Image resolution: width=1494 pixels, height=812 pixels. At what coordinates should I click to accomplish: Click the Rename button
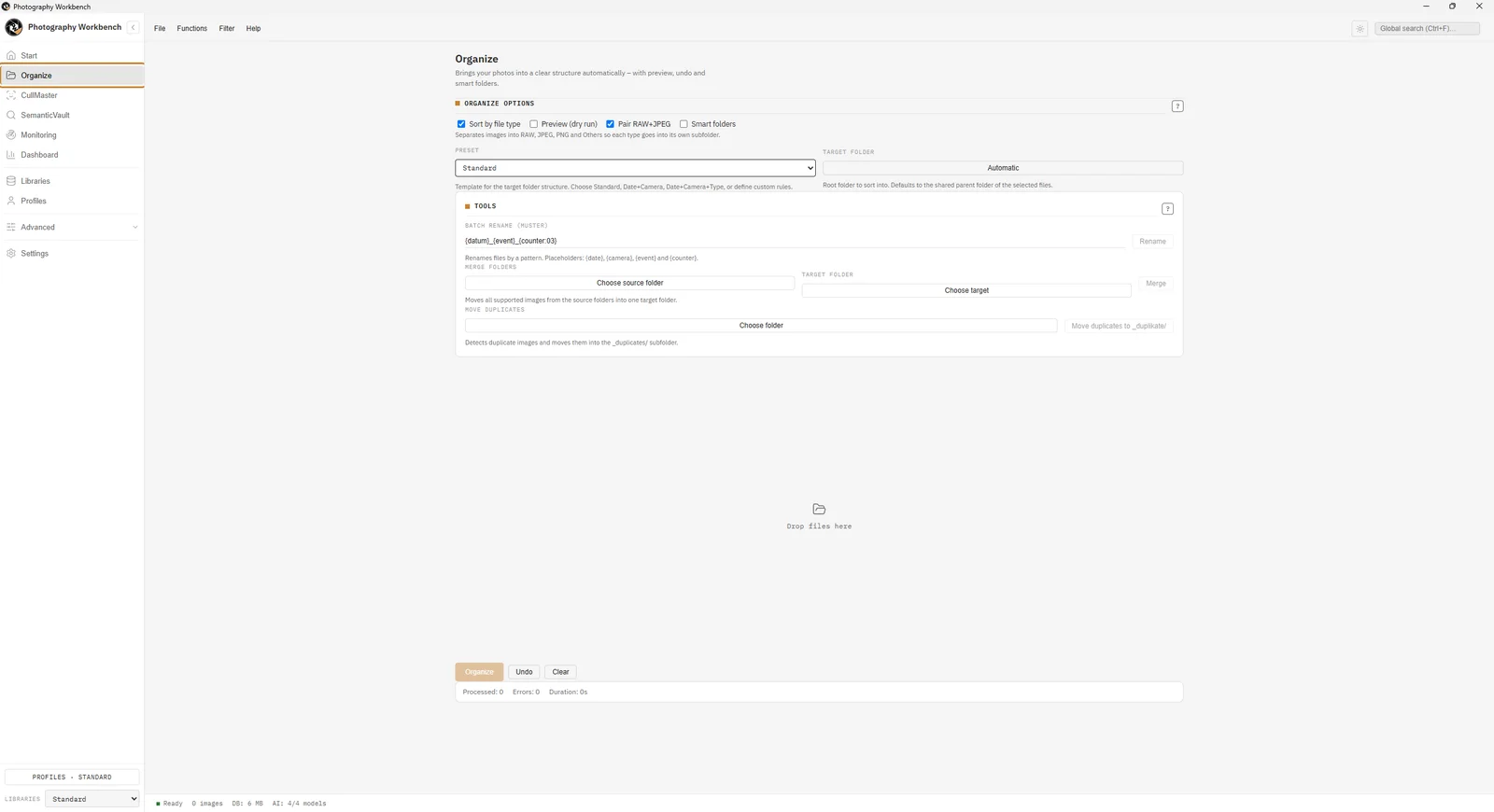click(x=1152, y=242)
